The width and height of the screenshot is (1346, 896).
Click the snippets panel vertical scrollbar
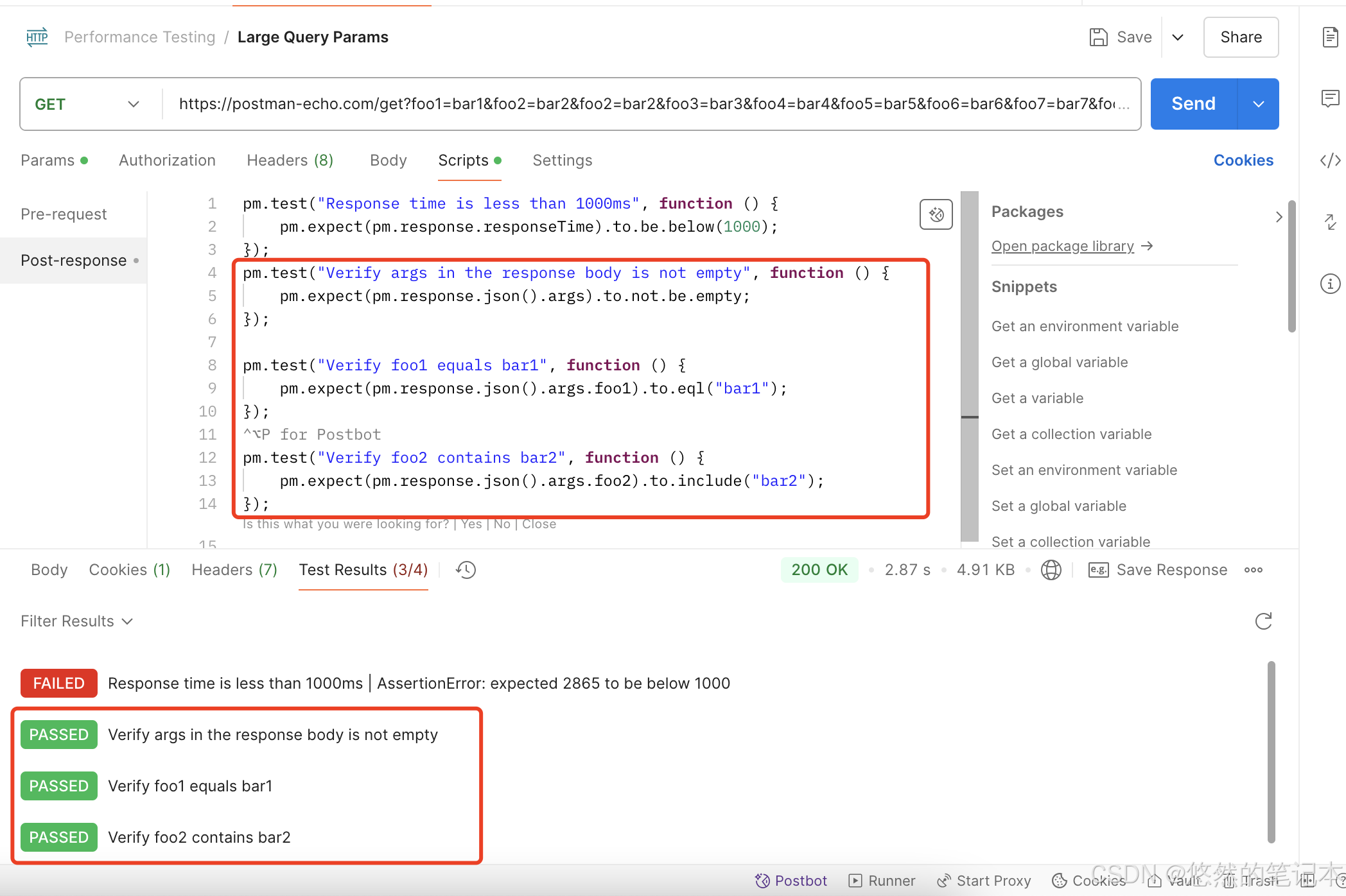click(x=1291, y=266)
